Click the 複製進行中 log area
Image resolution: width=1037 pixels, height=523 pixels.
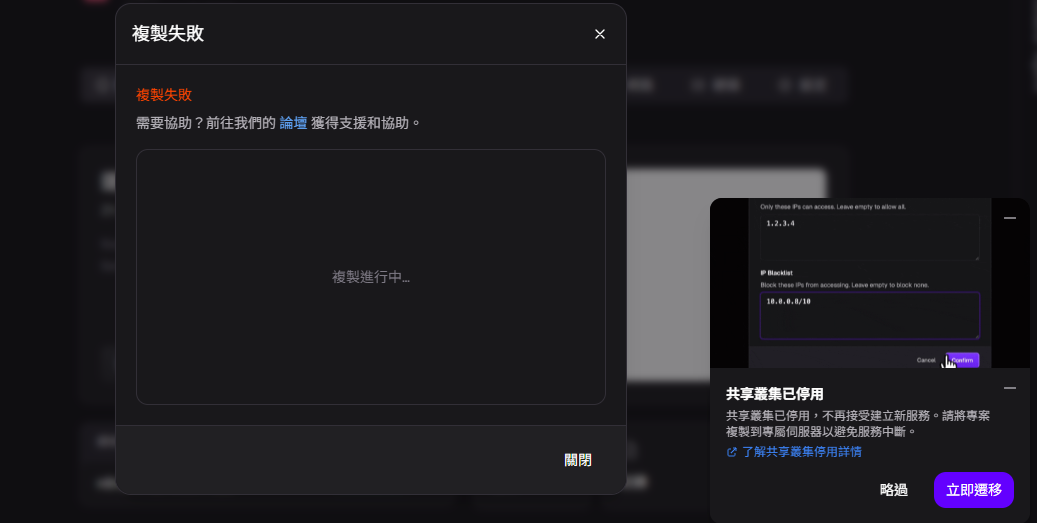(x=370, y=277)
